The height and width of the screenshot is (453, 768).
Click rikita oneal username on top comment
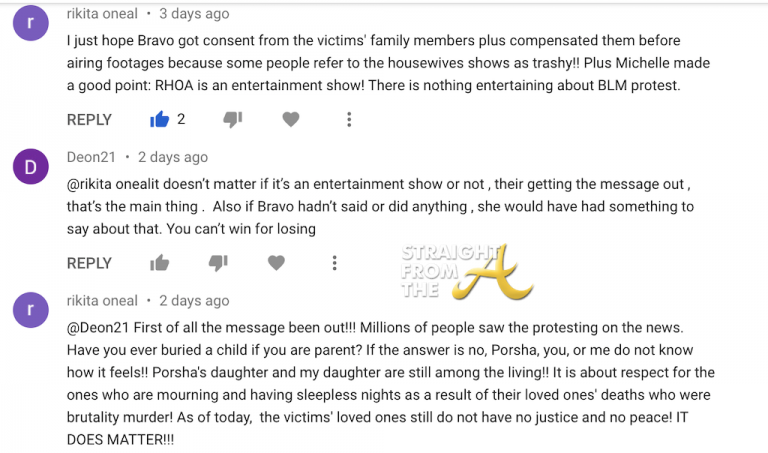(x=102, y=14)
